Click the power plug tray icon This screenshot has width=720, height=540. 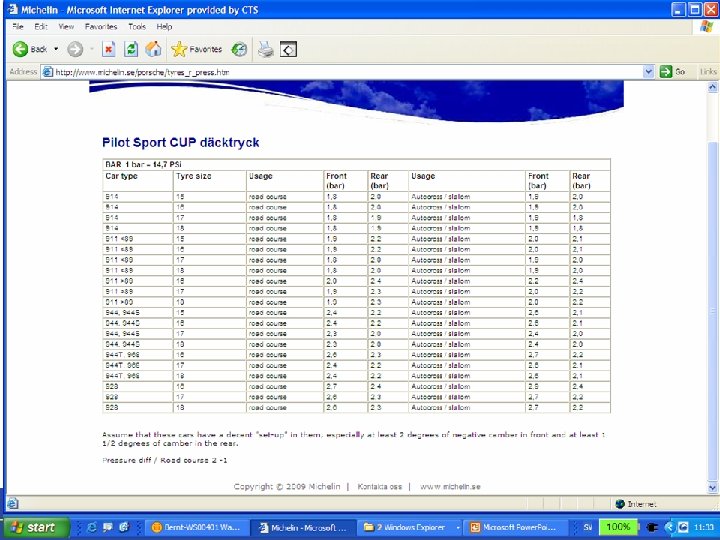pos(652,527)
